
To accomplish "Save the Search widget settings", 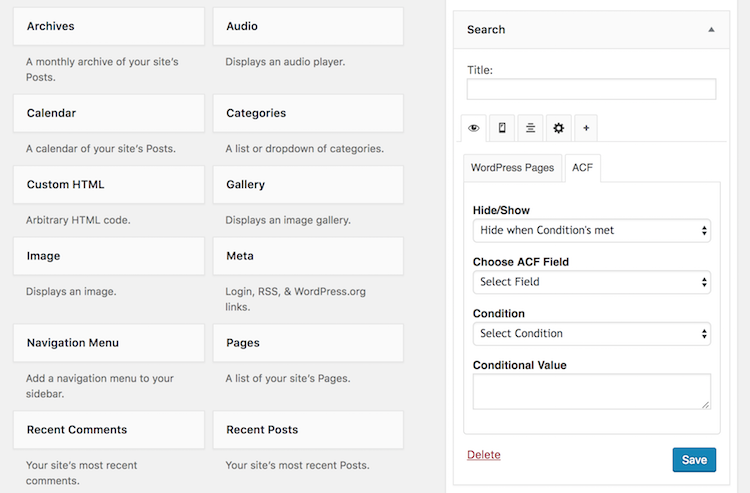I will [694, 460].
